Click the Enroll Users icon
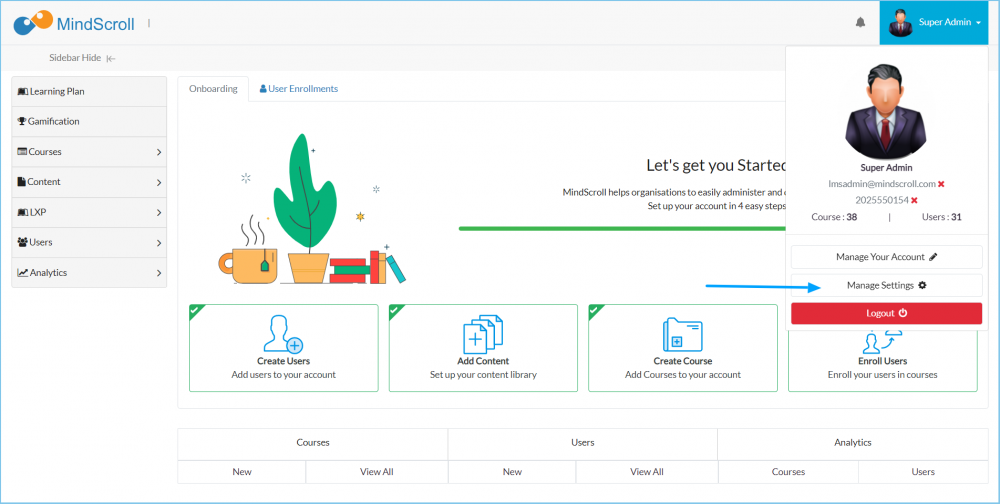1000x504 pixels. point(883,341)
